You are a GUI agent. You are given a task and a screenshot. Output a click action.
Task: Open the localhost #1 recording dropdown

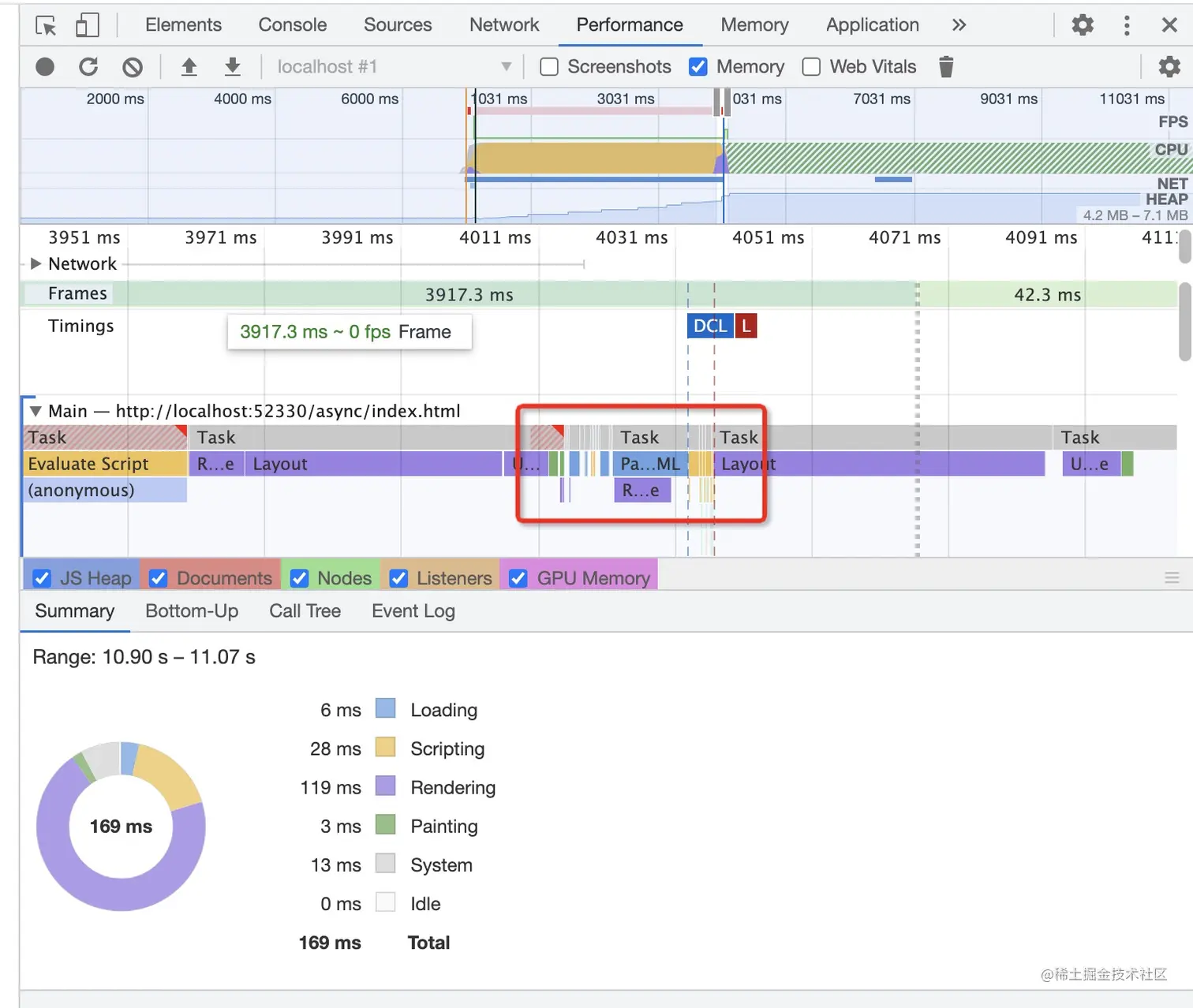[x=395, y=67]
